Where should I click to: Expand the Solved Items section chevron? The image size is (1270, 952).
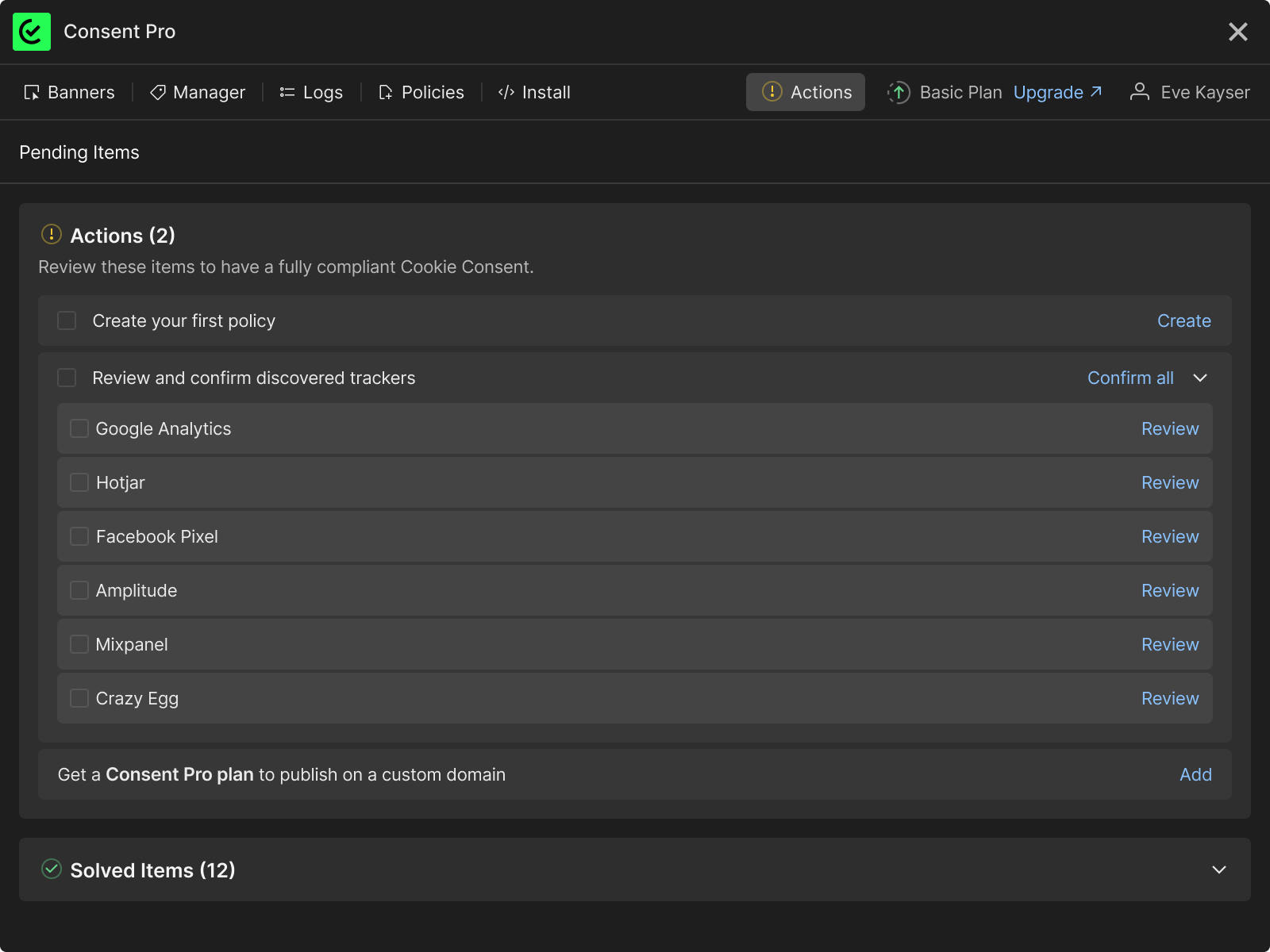tap(1219, 869)
